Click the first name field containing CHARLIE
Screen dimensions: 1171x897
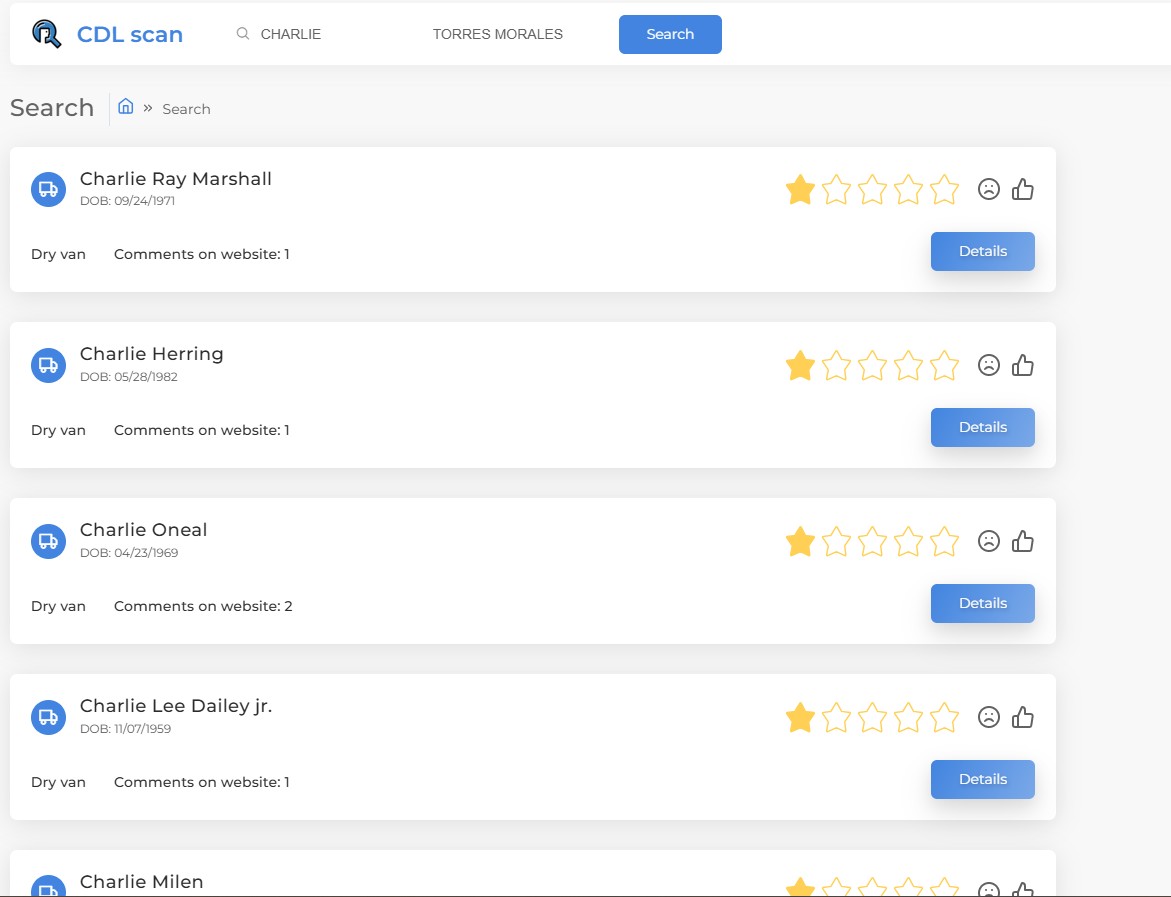pos(320,34)
